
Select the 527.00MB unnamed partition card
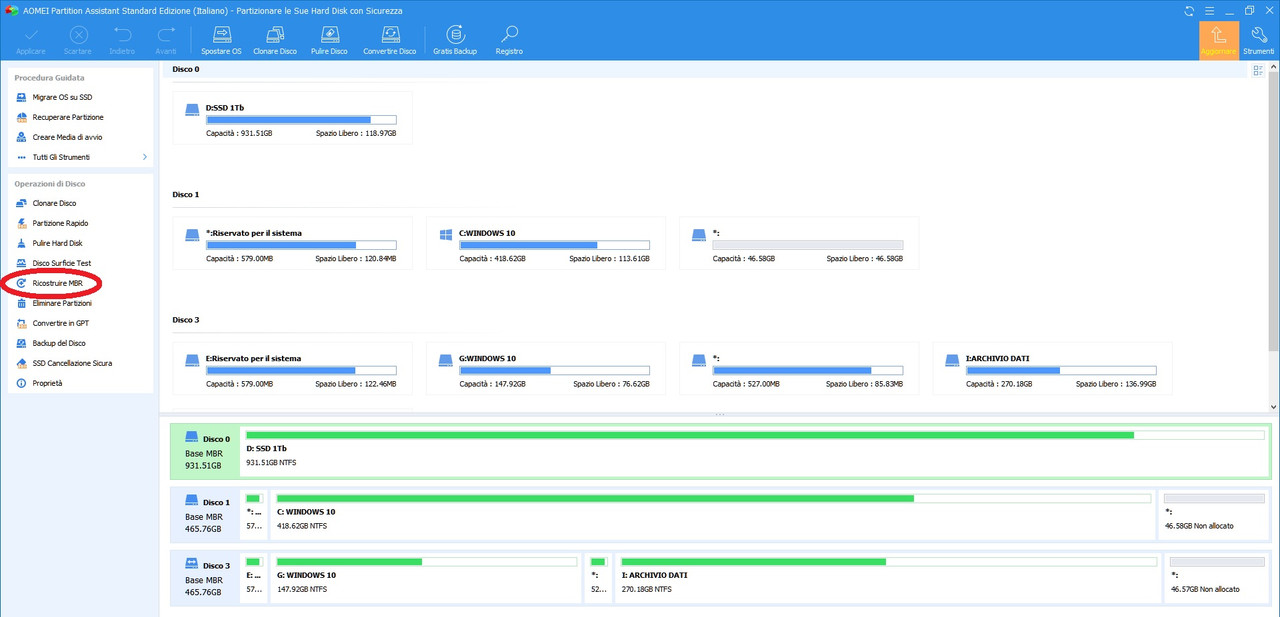tap(799, 369)
